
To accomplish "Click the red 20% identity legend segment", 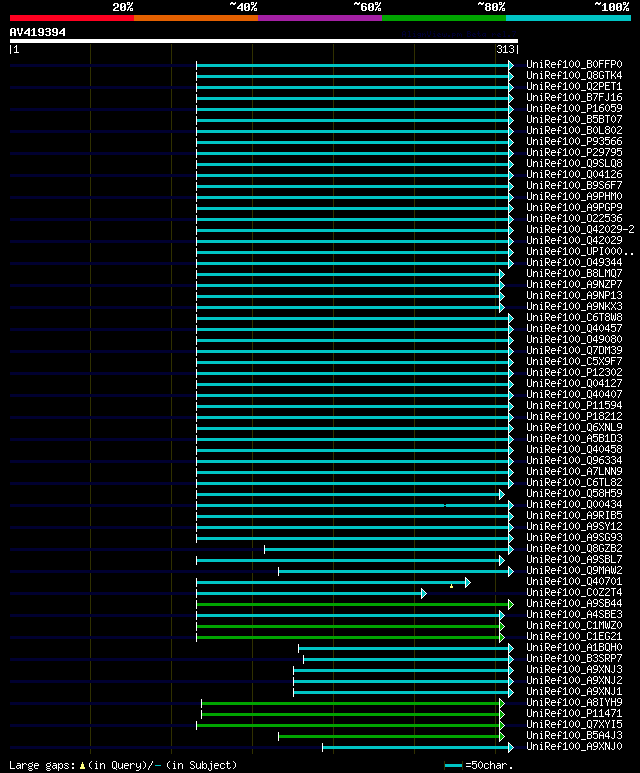I will pos(71,18).
